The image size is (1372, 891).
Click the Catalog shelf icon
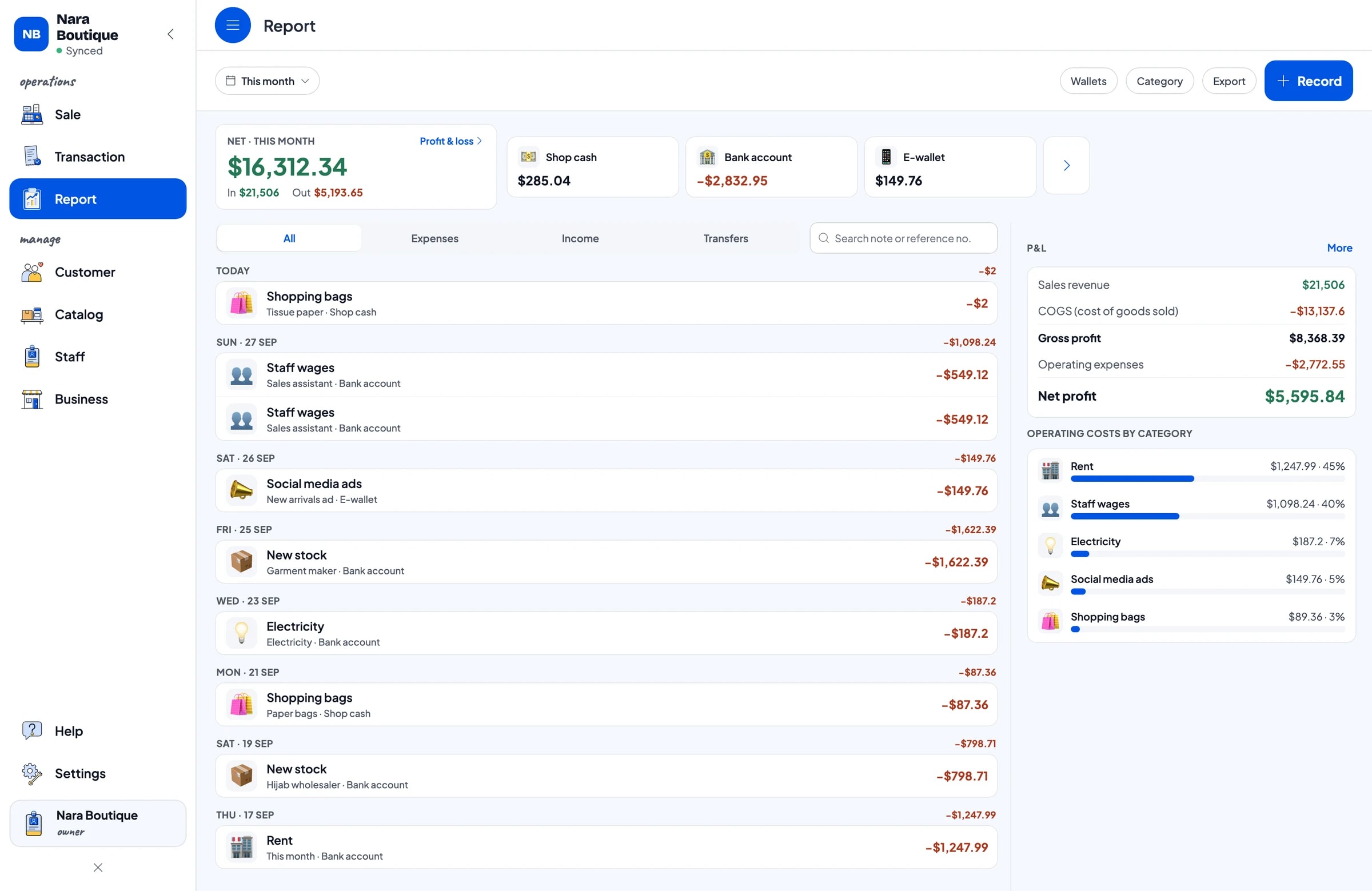coord(31,315)
